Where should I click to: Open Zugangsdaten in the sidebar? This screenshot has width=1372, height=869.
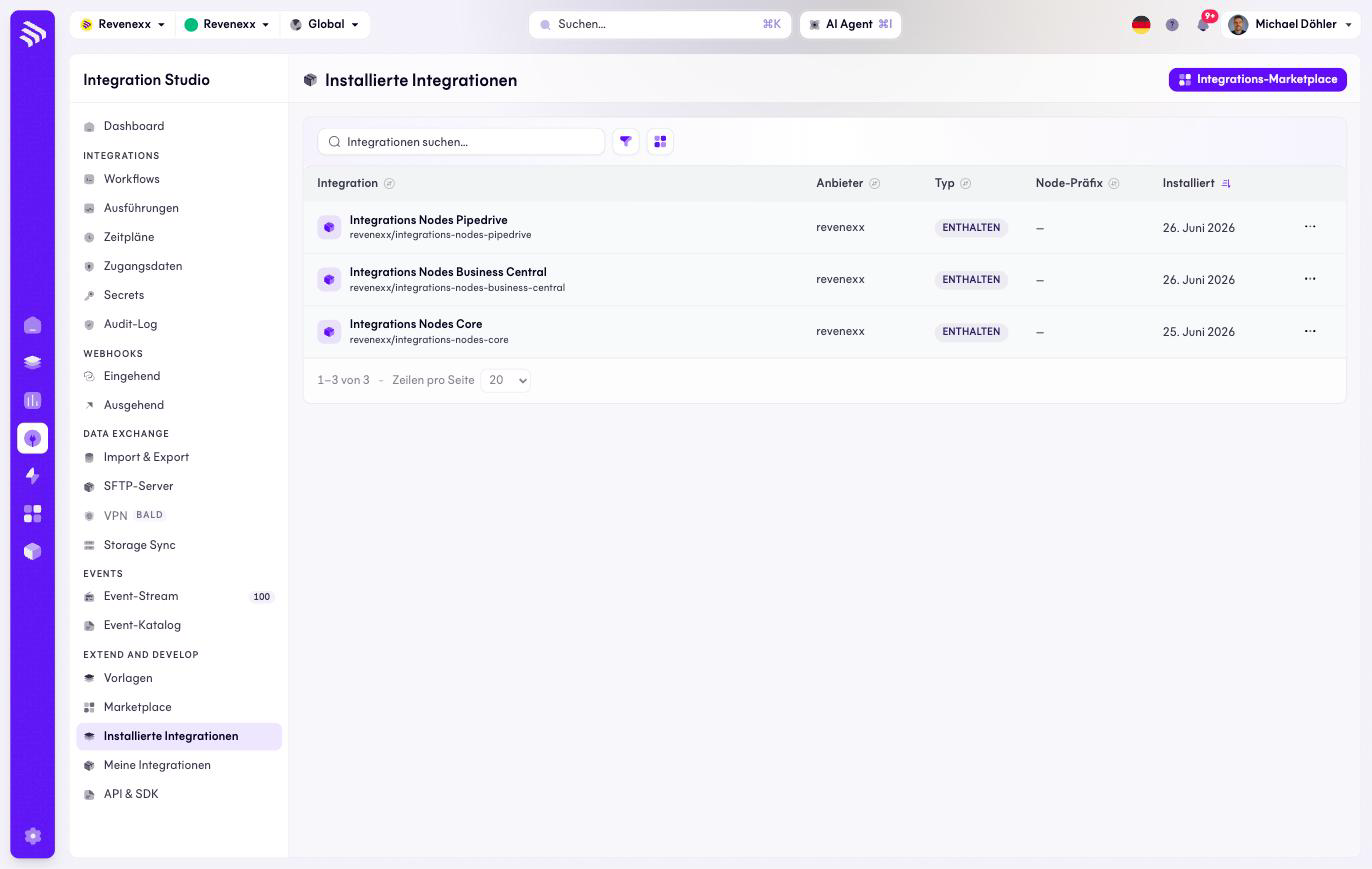[x=179, y=267]
